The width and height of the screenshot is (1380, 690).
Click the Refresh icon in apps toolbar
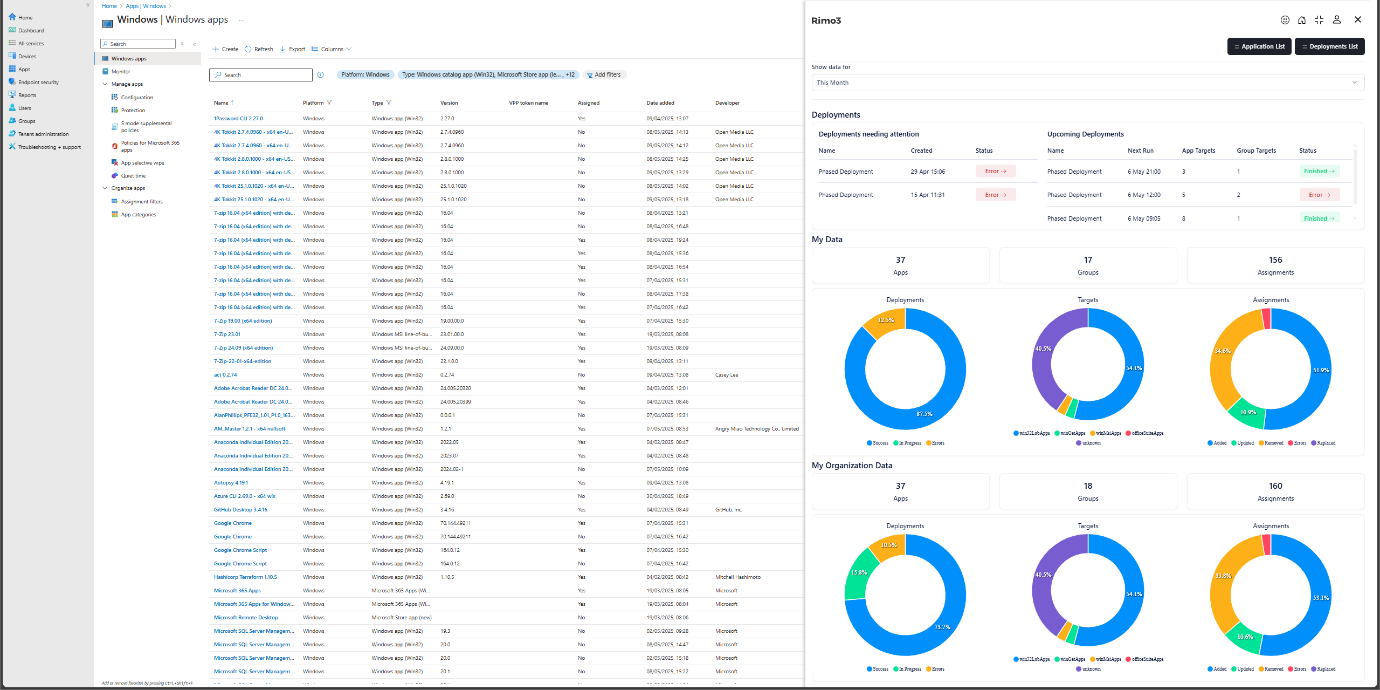(248, 49)
